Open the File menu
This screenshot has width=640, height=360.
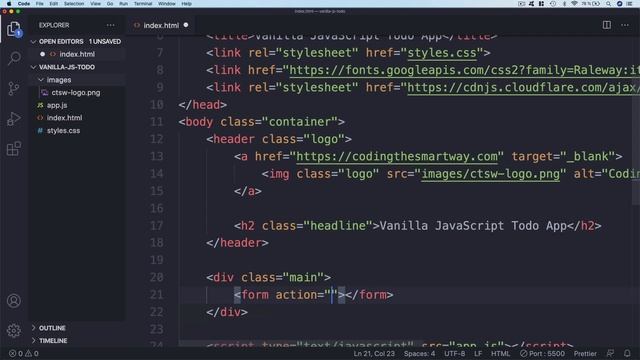click(x=40, y=4)
